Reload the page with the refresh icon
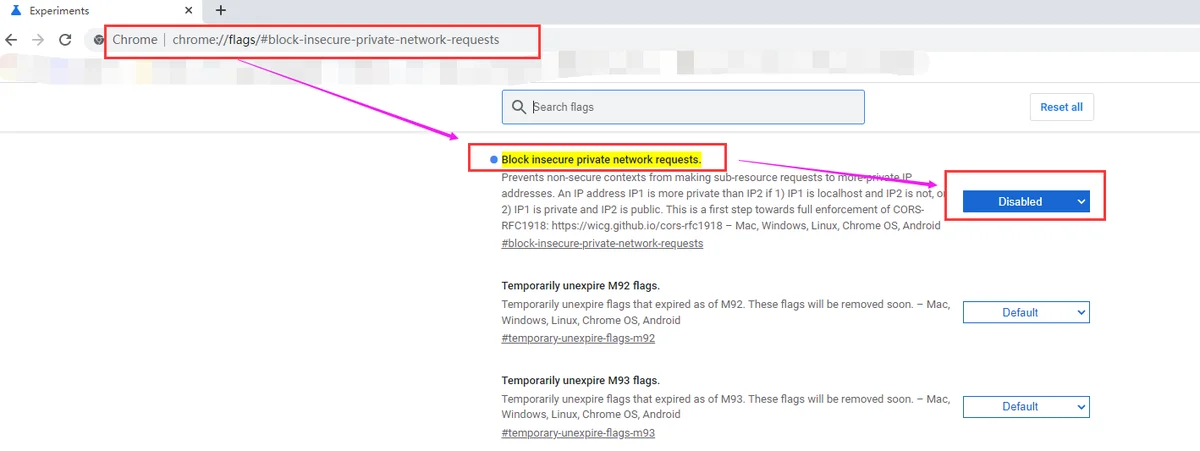Image resolution: width=1200 pixels, height=451 pixels. pos(65,40)
